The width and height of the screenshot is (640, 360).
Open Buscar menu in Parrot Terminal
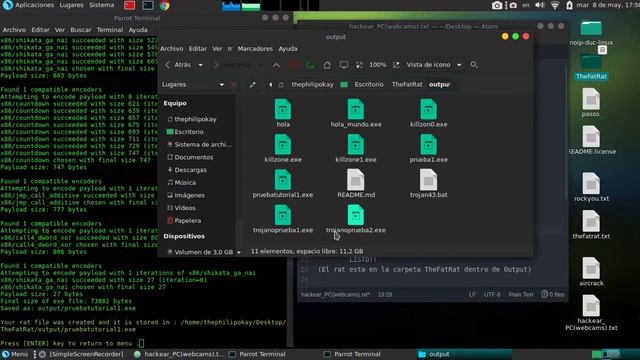pos(81,30)
